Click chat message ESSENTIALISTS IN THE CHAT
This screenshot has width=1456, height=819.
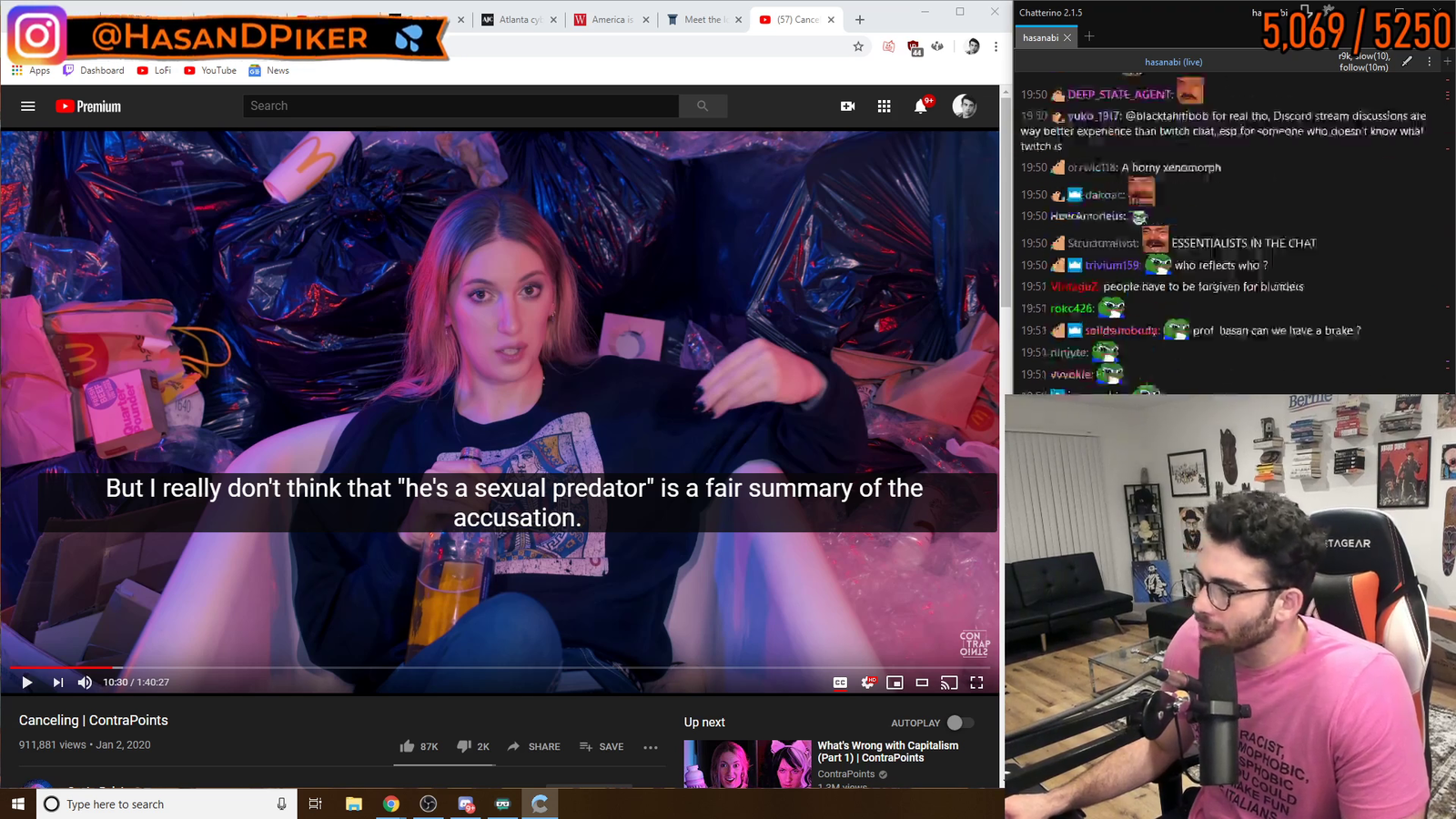tap(1243, 243)
